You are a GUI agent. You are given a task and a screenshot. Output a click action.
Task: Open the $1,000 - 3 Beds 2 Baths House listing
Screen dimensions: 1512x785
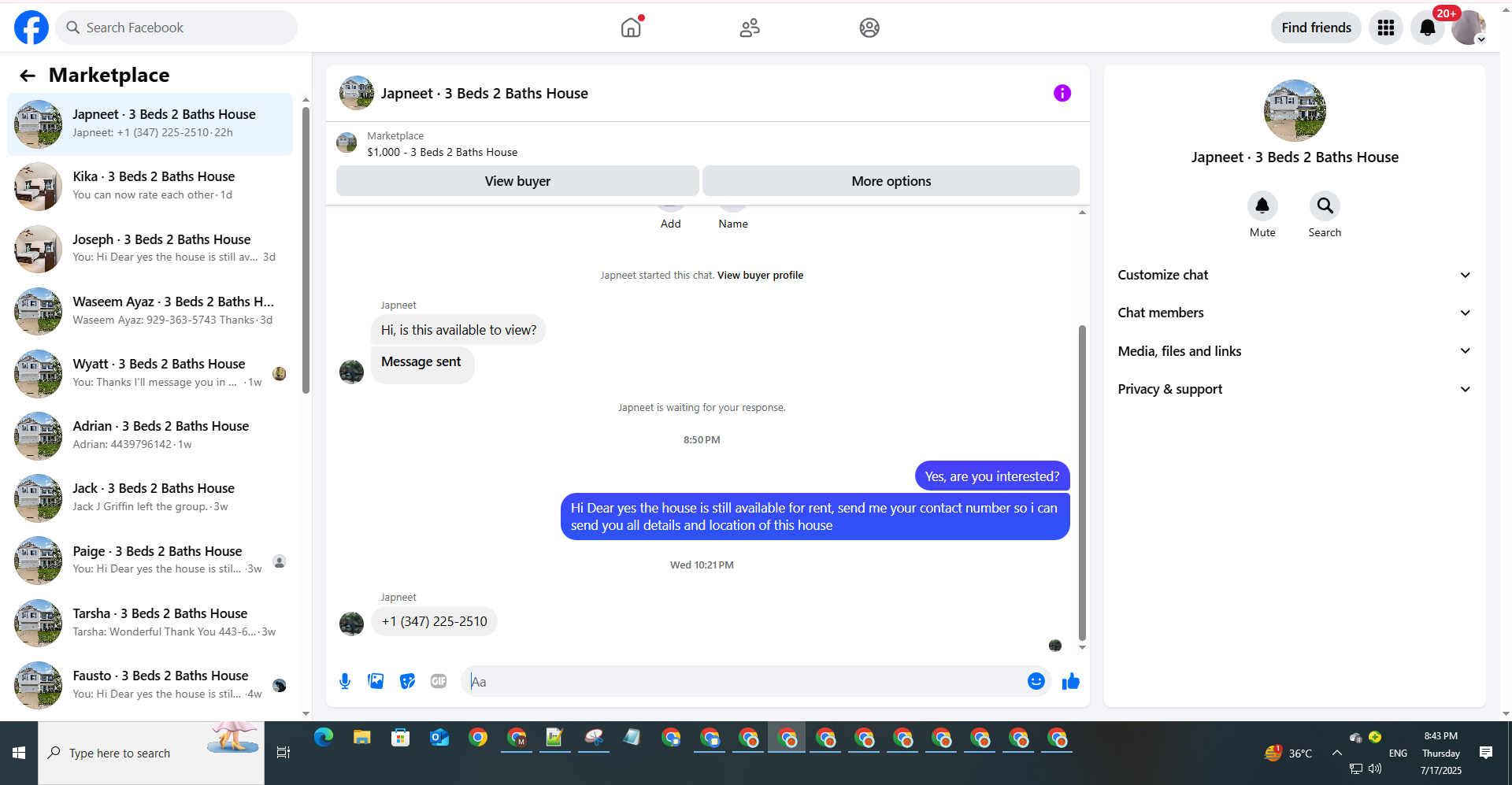442,152
